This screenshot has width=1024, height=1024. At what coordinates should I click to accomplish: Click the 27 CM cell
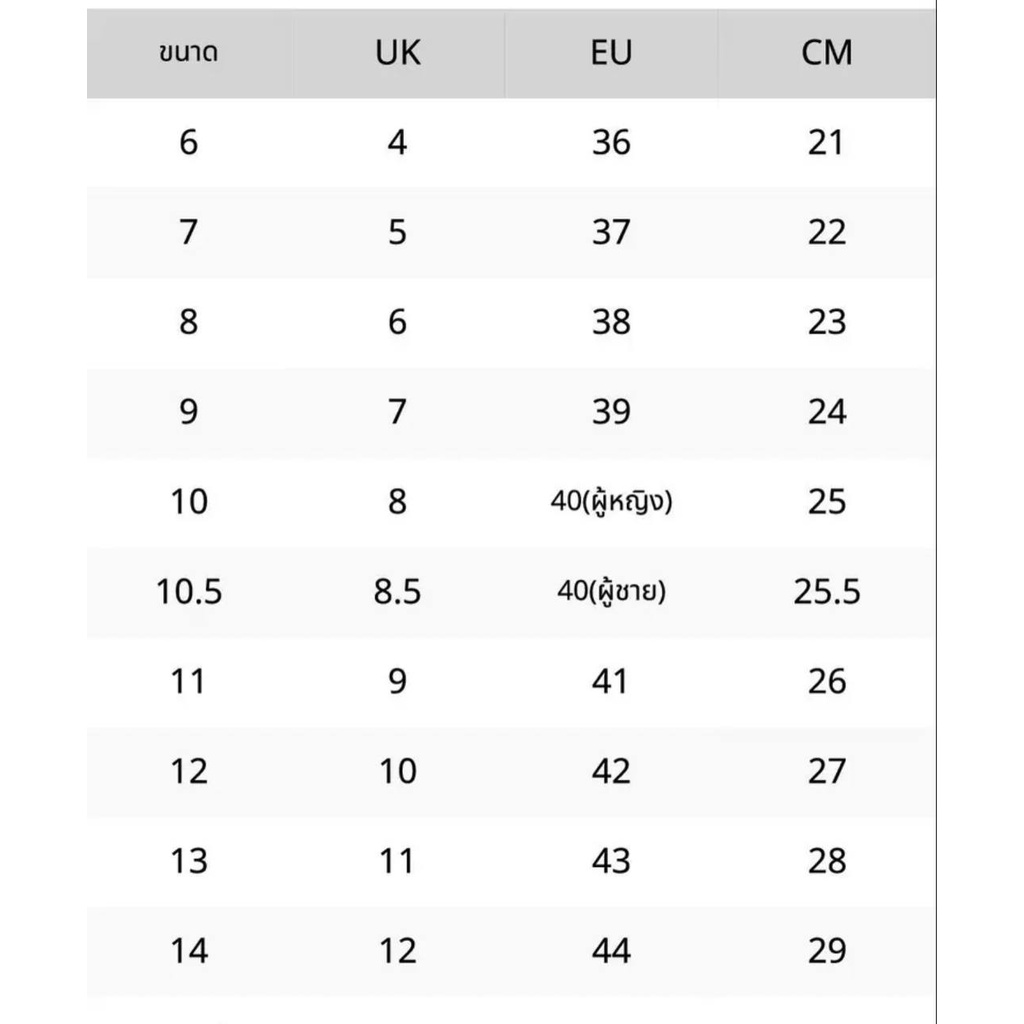tap(827, 771)
